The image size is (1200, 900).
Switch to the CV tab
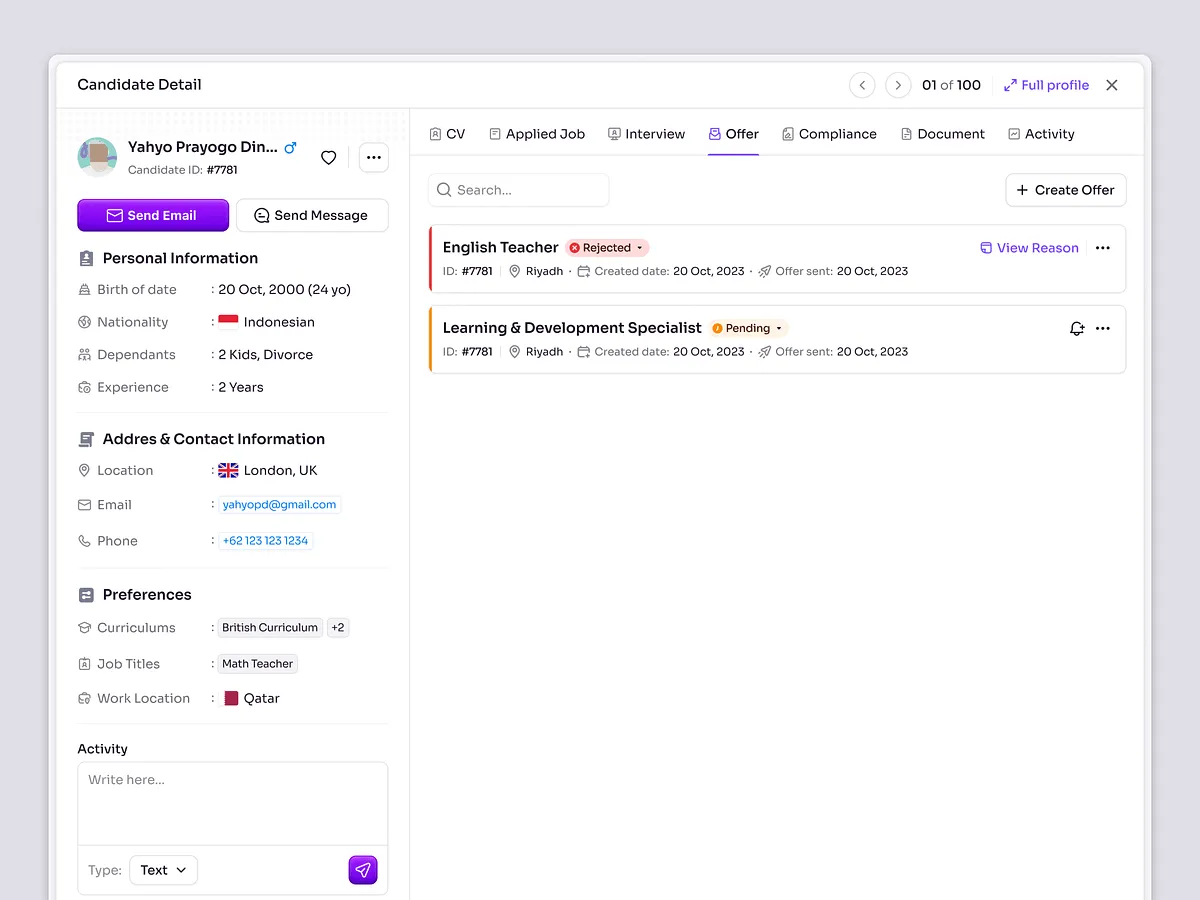click(x=447, y=134)
